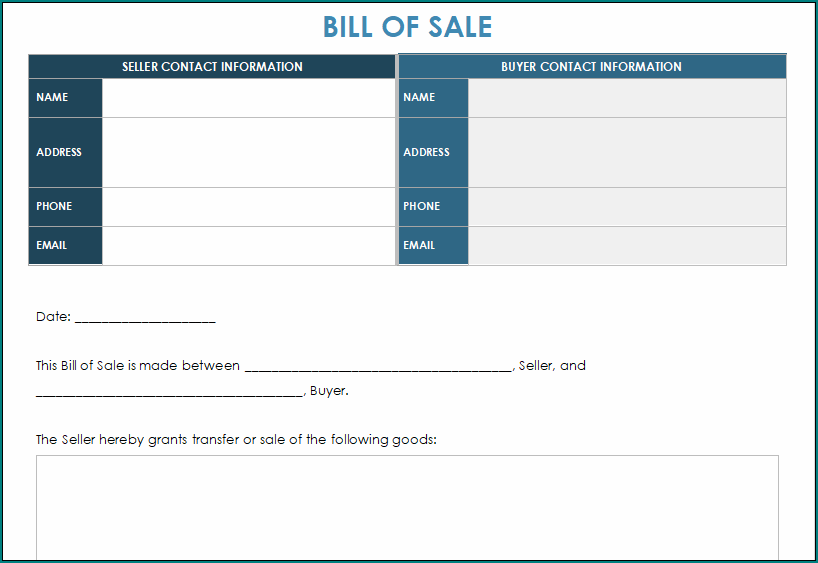The height and width of the screenshot is (563, 818).
Task: Click the buyer Address input field
Action: click(627, 152)
